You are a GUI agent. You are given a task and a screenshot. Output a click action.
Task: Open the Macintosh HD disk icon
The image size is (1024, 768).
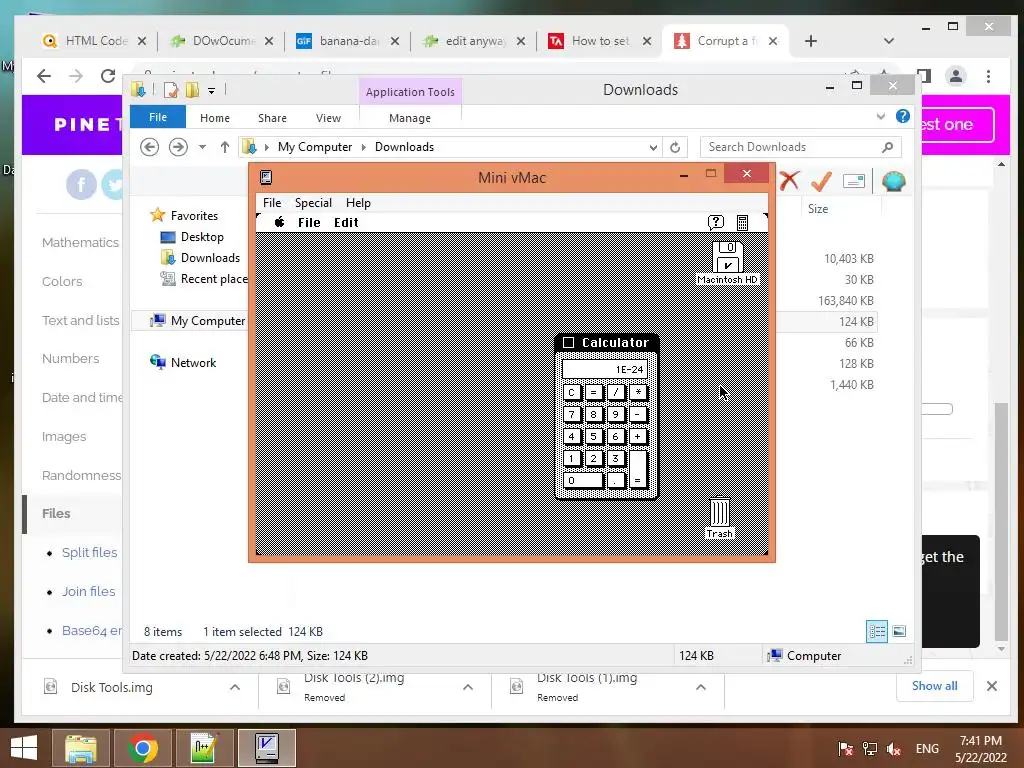728,257
